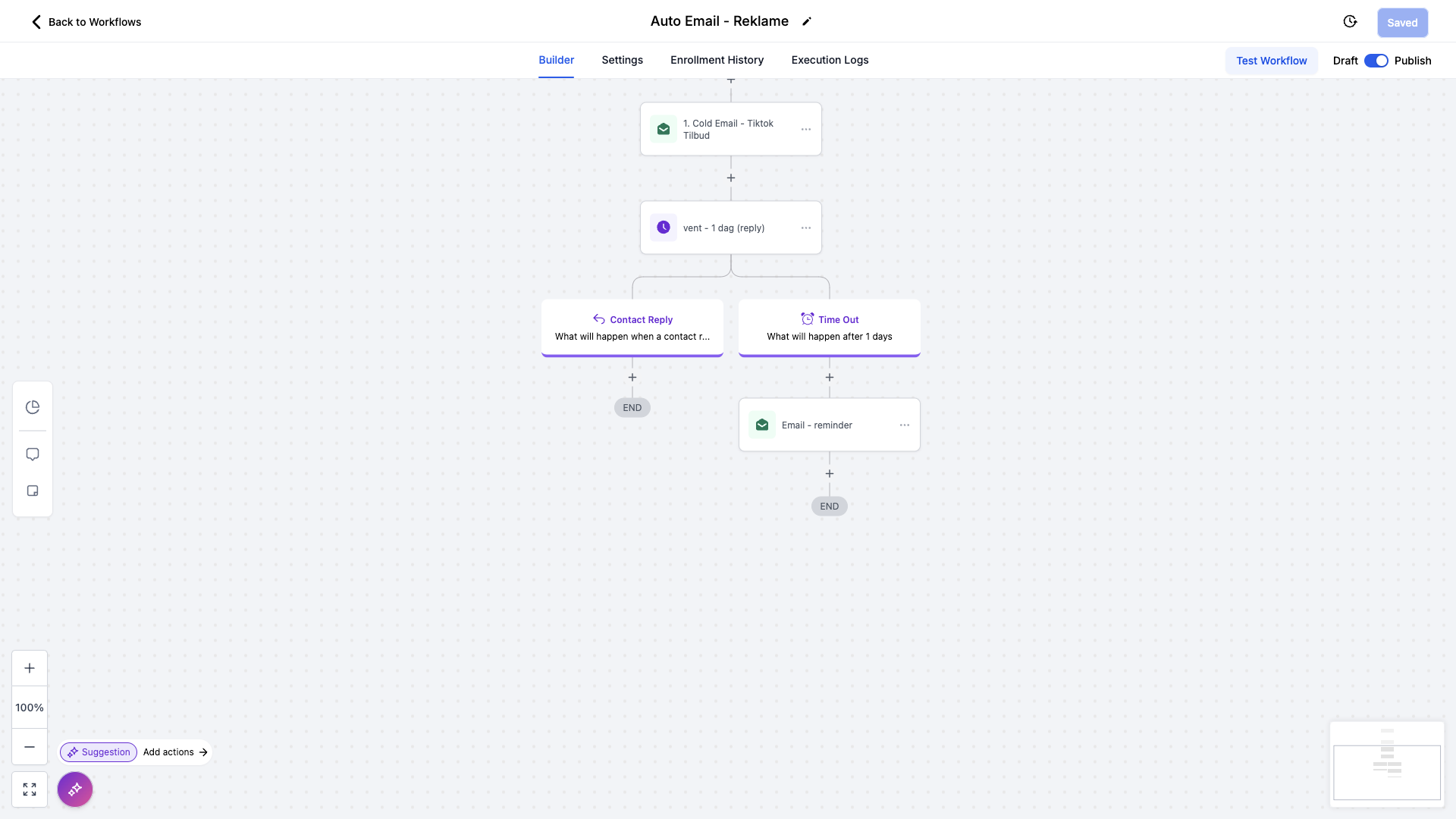This screenshot has height=819, width=1456.
Task: Open options menu for vent - 1 dag step
Action: pos(806,228)
